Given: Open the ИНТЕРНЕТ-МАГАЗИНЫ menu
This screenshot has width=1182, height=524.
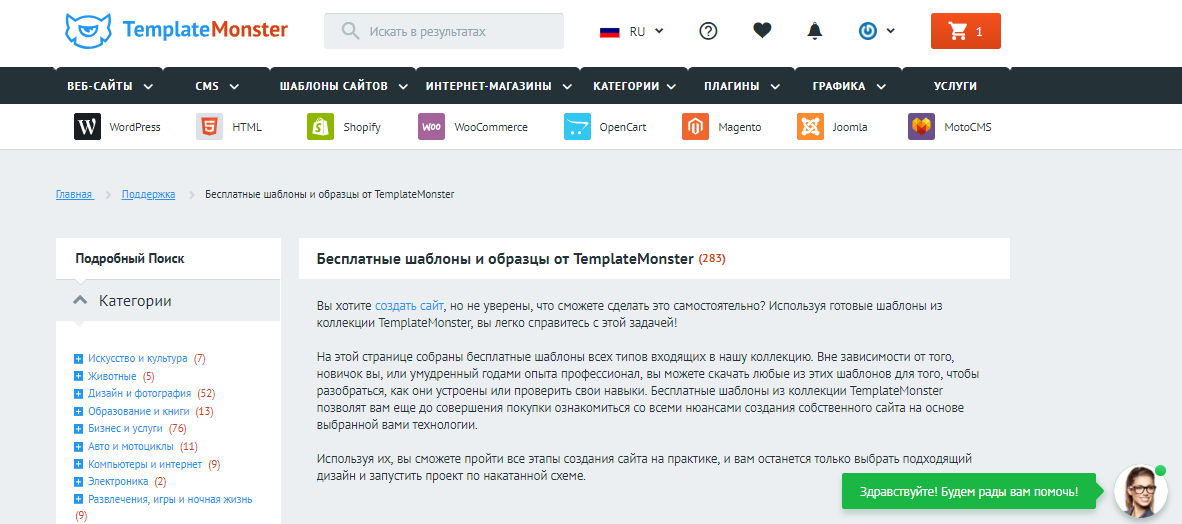Looking at the screenshot, I should pyautogui.click(x=498, y=86).
